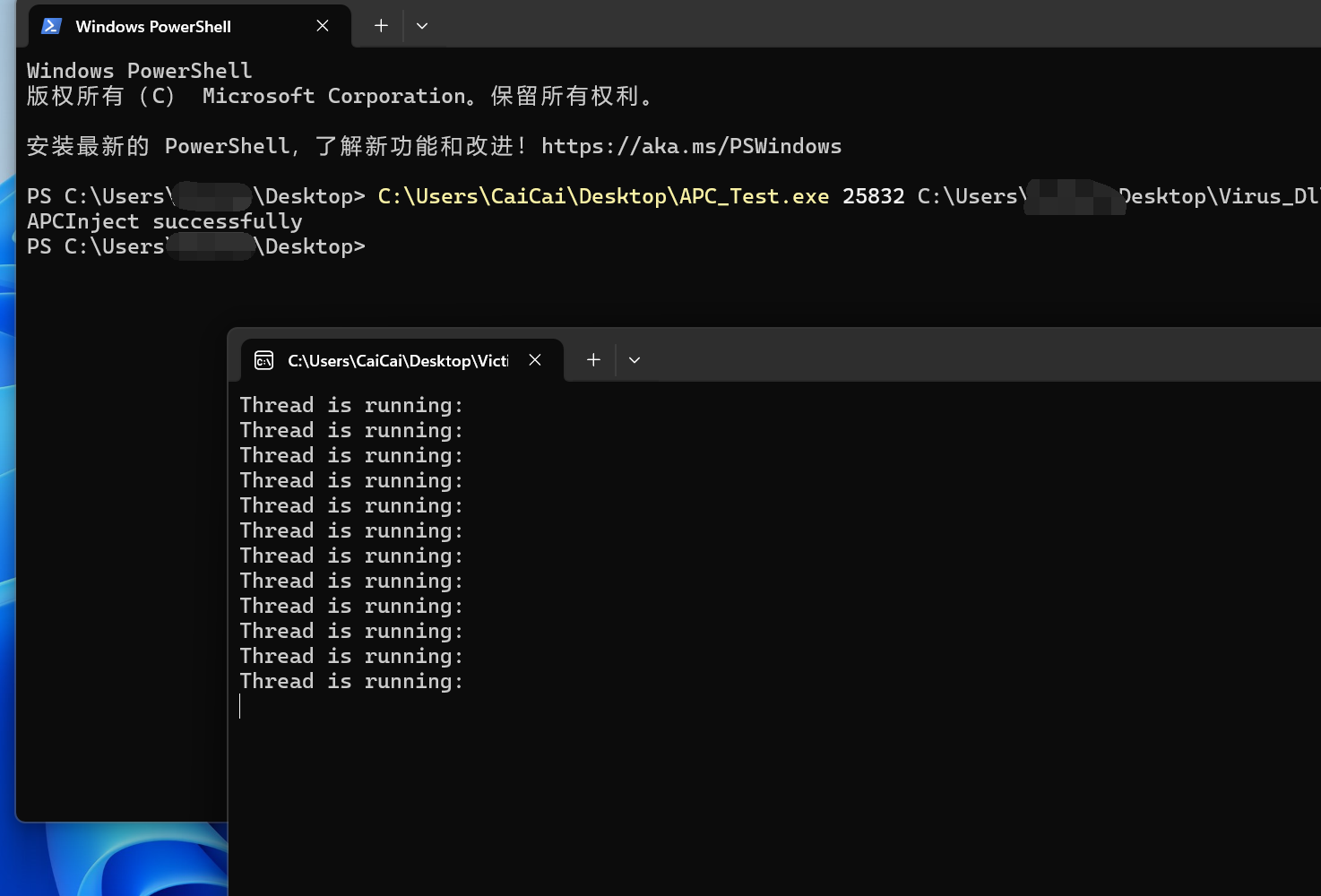Click the blinking cursor line in the Victim console
The image size is (1321, 896).
click(241, 707)
